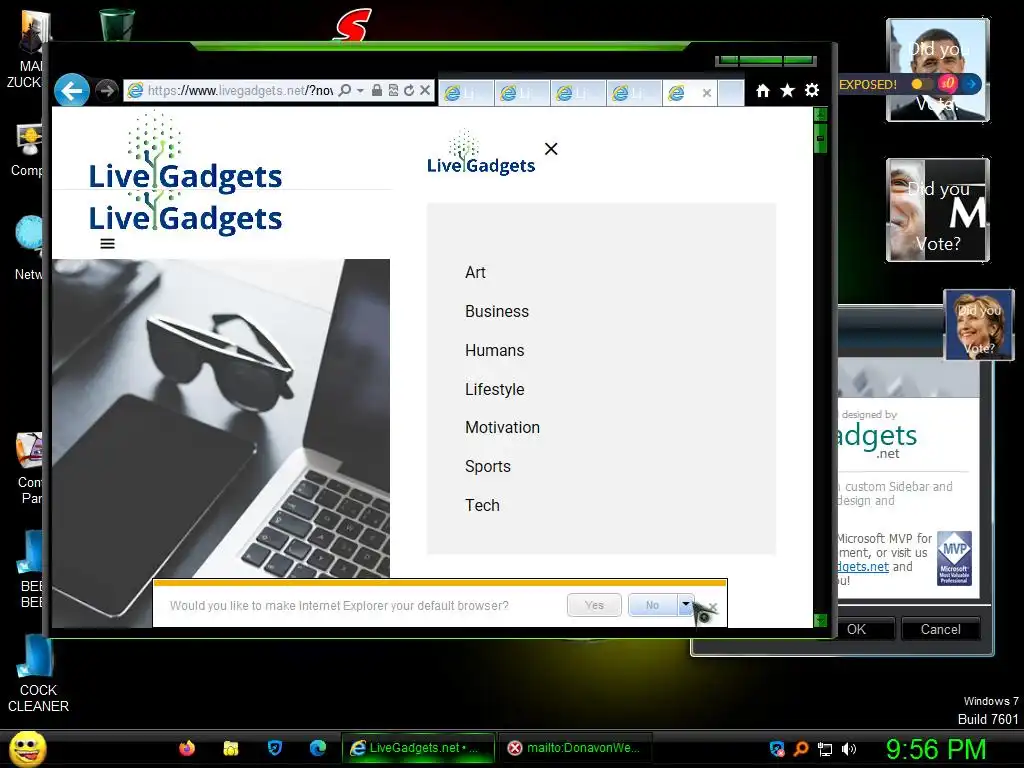Select the Sports category
The width and height of the screenshot is (1024, 768).
[x=488, y=466]
